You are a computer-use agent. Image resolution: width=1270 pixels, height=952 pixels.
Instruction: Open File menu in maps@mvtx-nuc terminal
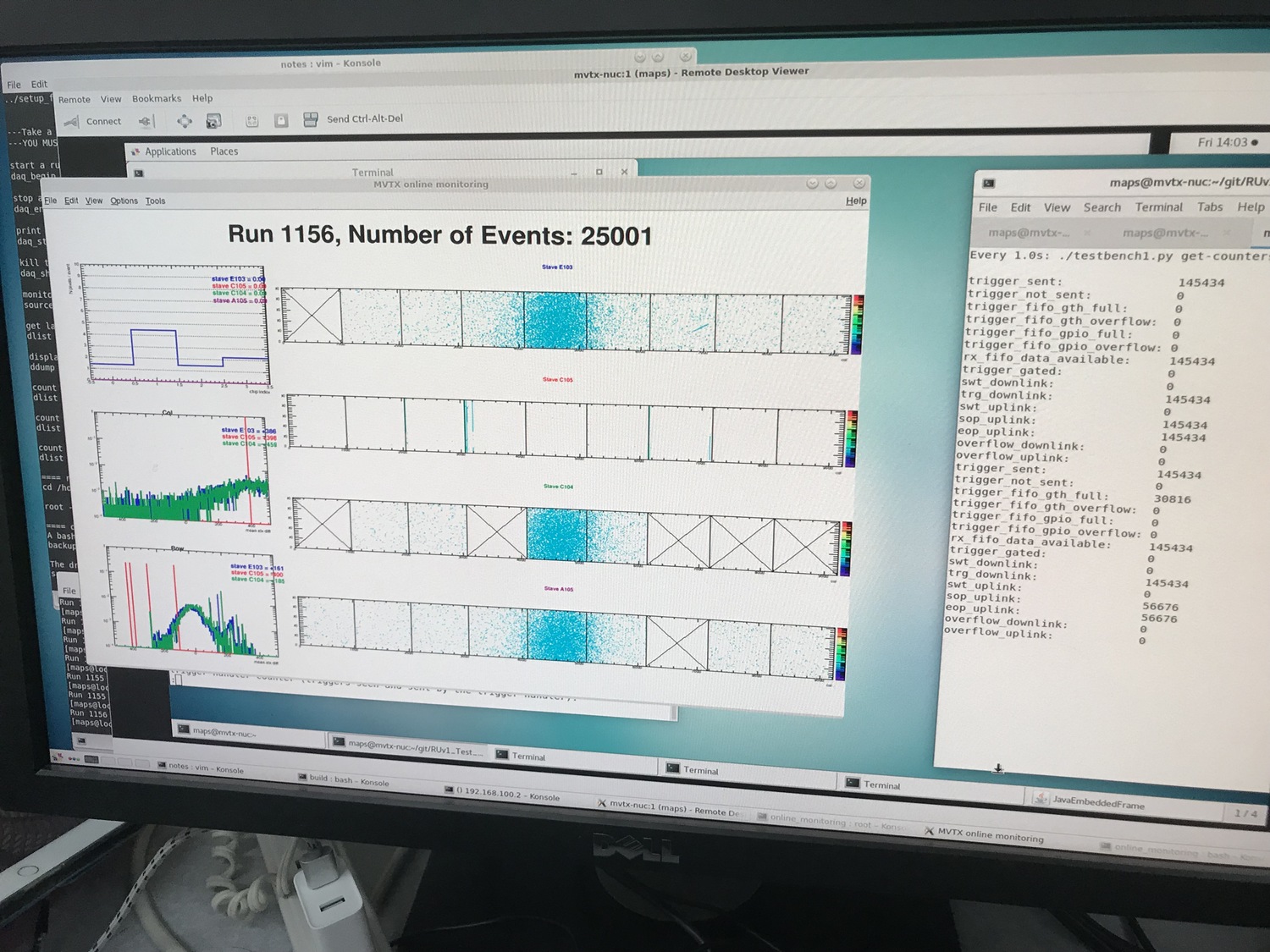click(x=988, y=207)
